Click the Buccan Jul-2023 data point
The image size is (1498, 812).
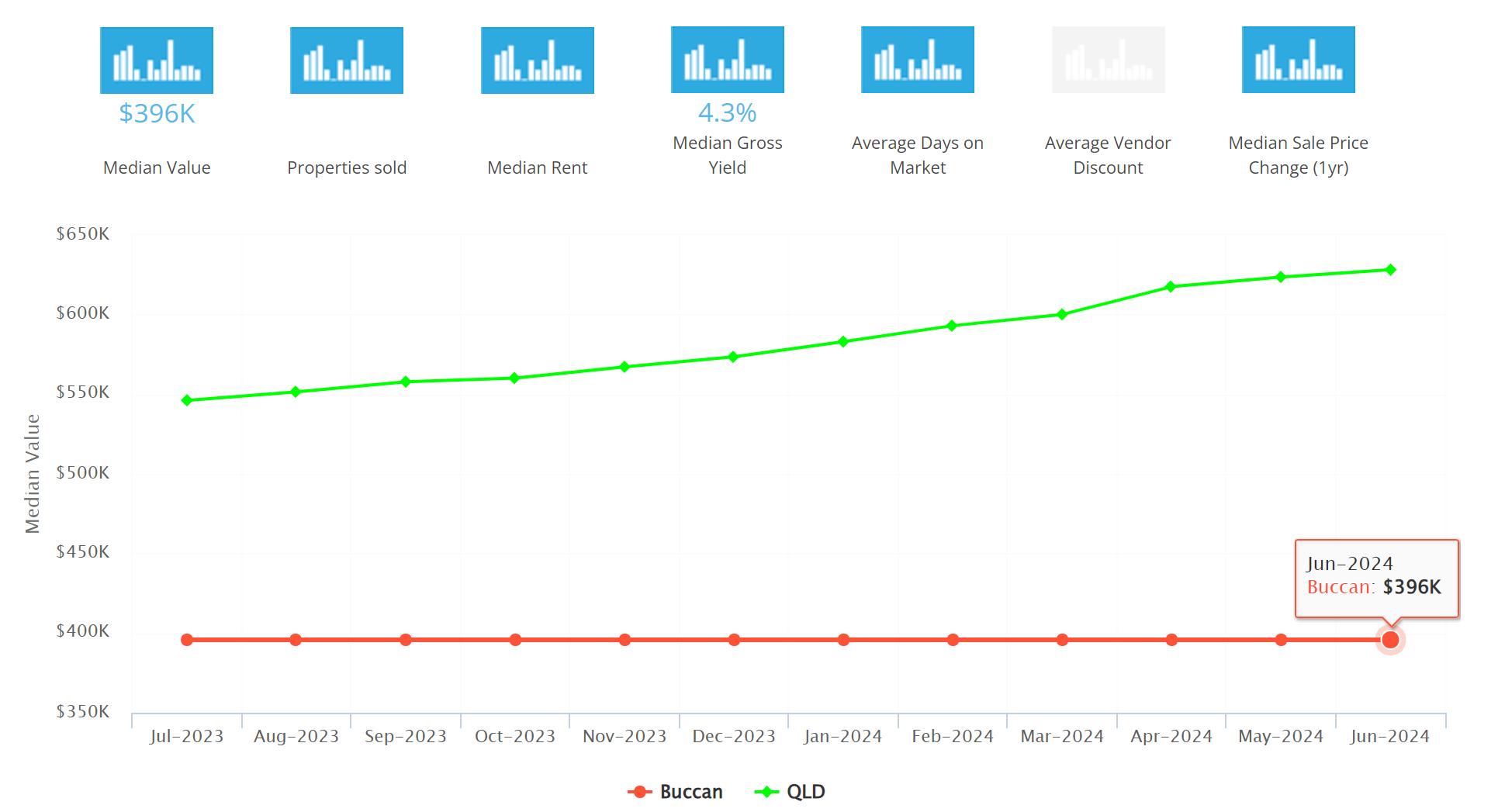click(x=187, y=640)
